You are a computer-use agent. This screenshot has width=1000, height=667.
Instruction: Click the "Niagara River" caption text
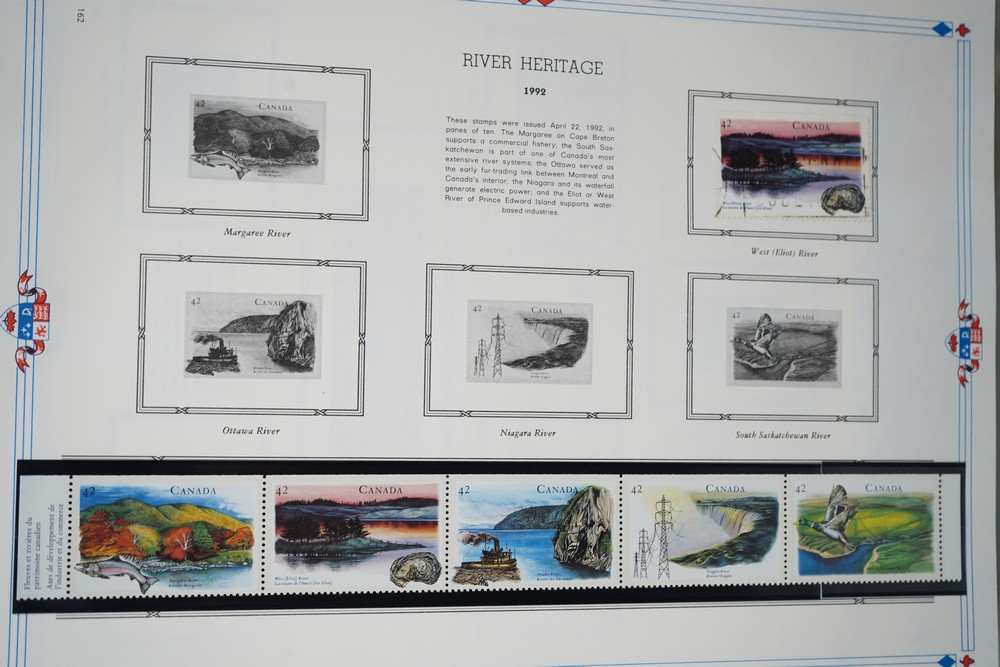pyautogui.click(x=528, y=433)
